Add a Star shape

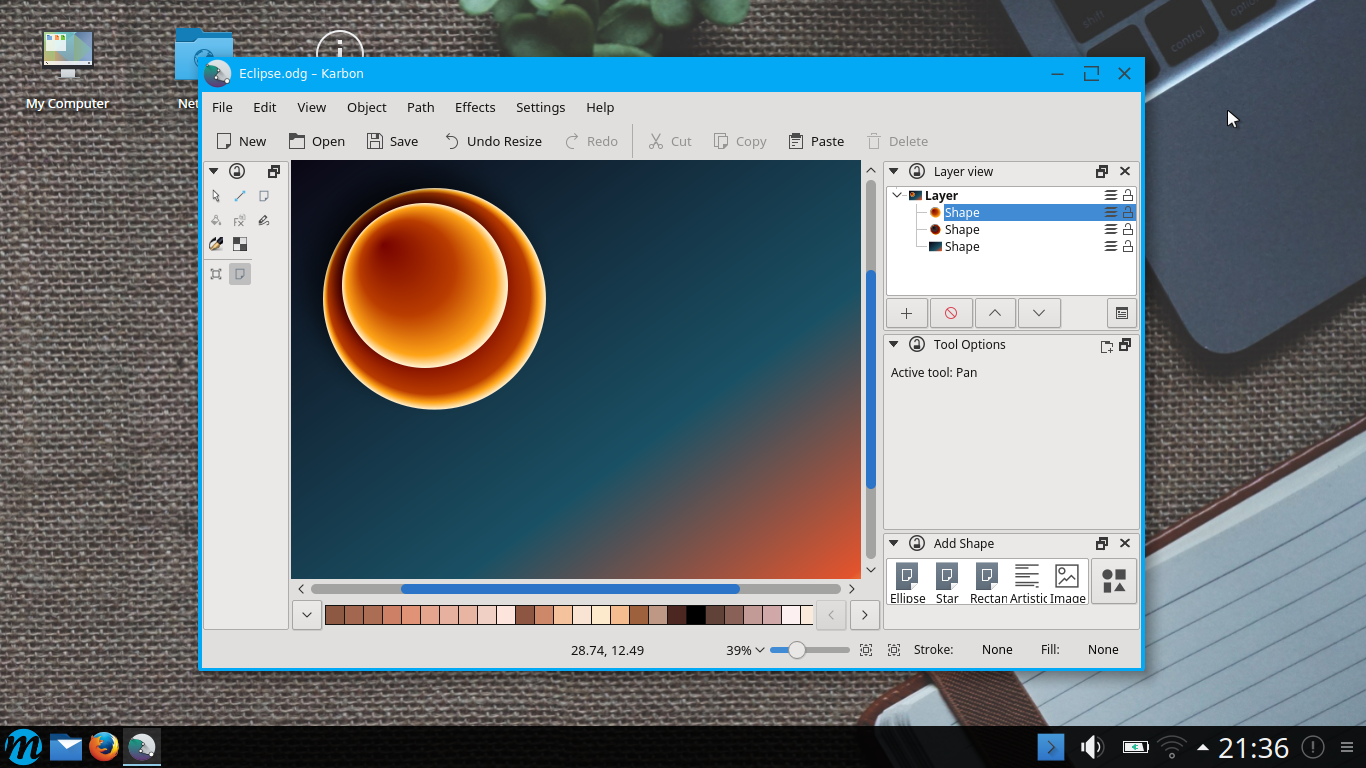(947, 583)
